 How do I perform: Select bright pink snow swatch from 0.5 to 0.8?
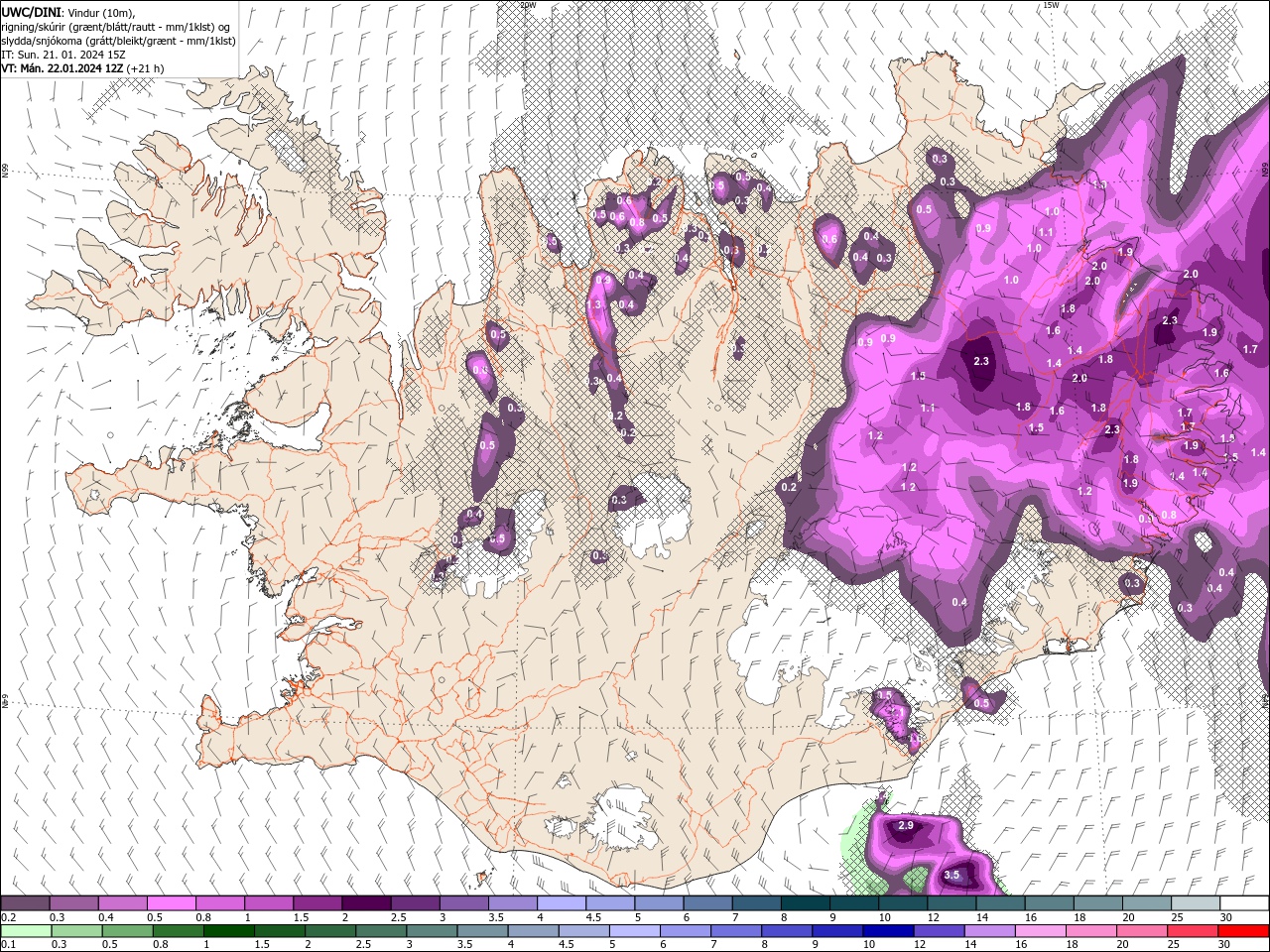pos(171,902)
